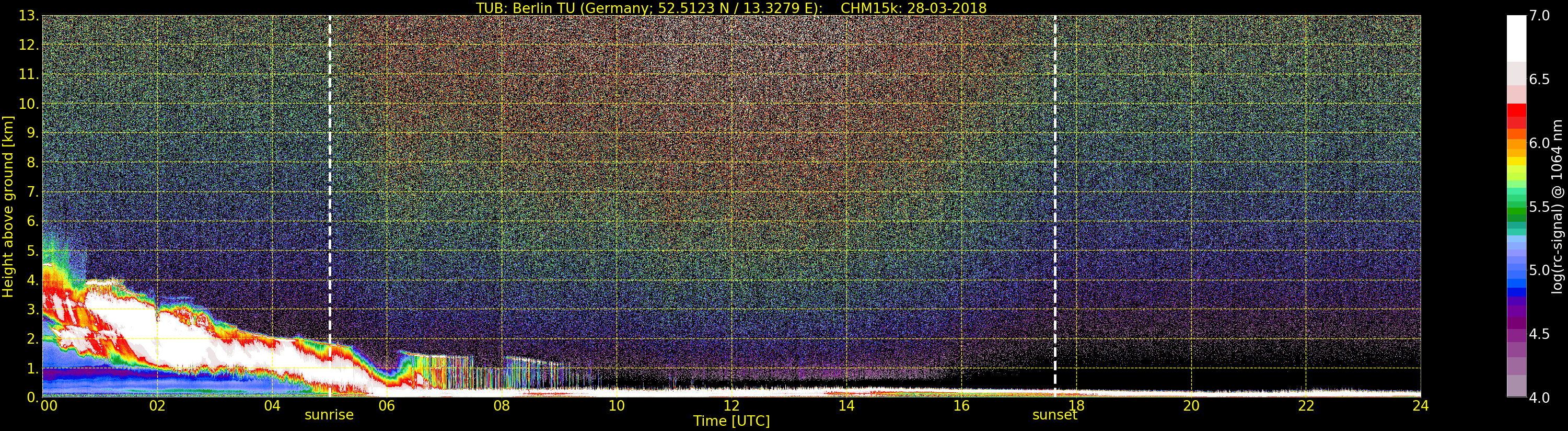Click the "7.0" colorbar scale value

click(x=1539, y=16)
